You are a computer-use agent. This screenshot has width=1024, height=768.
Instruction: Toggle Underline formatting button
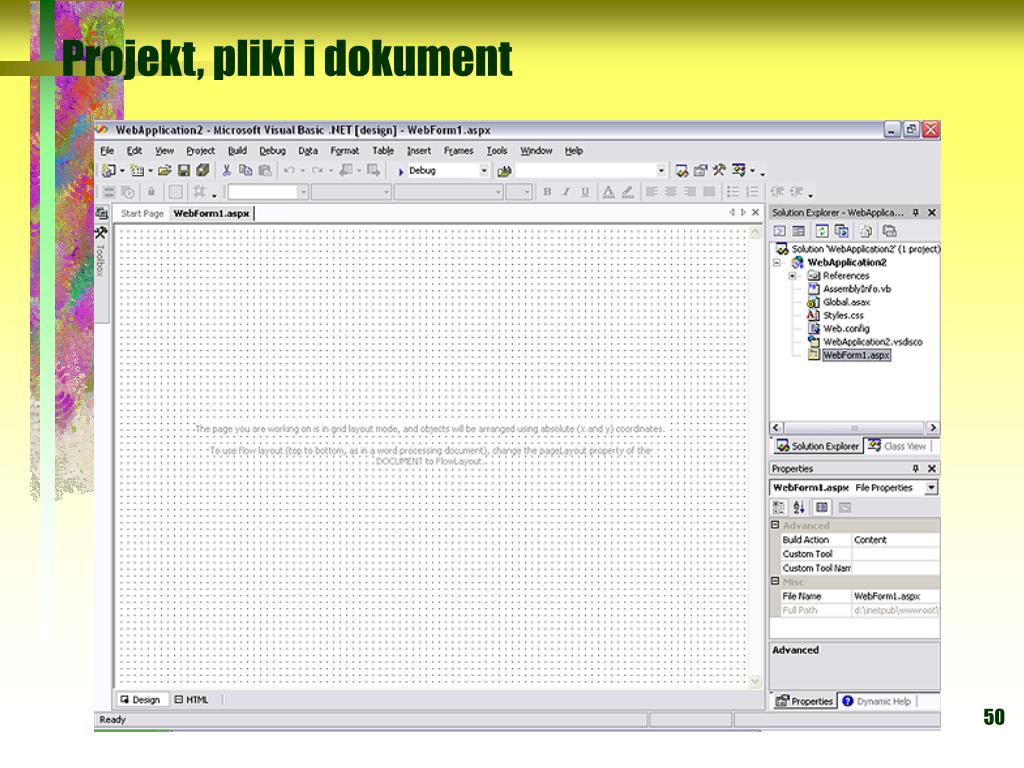tap(584, 192)
